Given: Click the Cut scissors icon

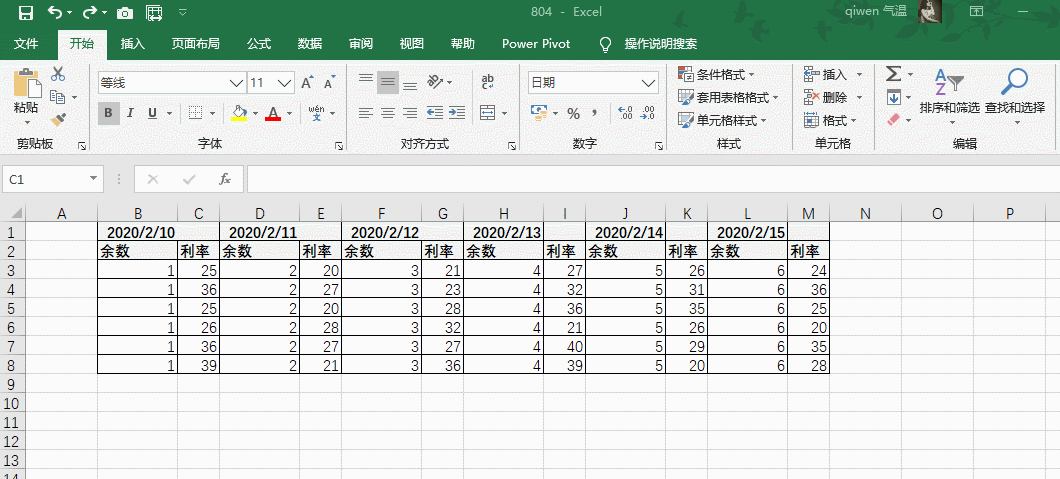Looking at the screenshot, I should [58, 74].
